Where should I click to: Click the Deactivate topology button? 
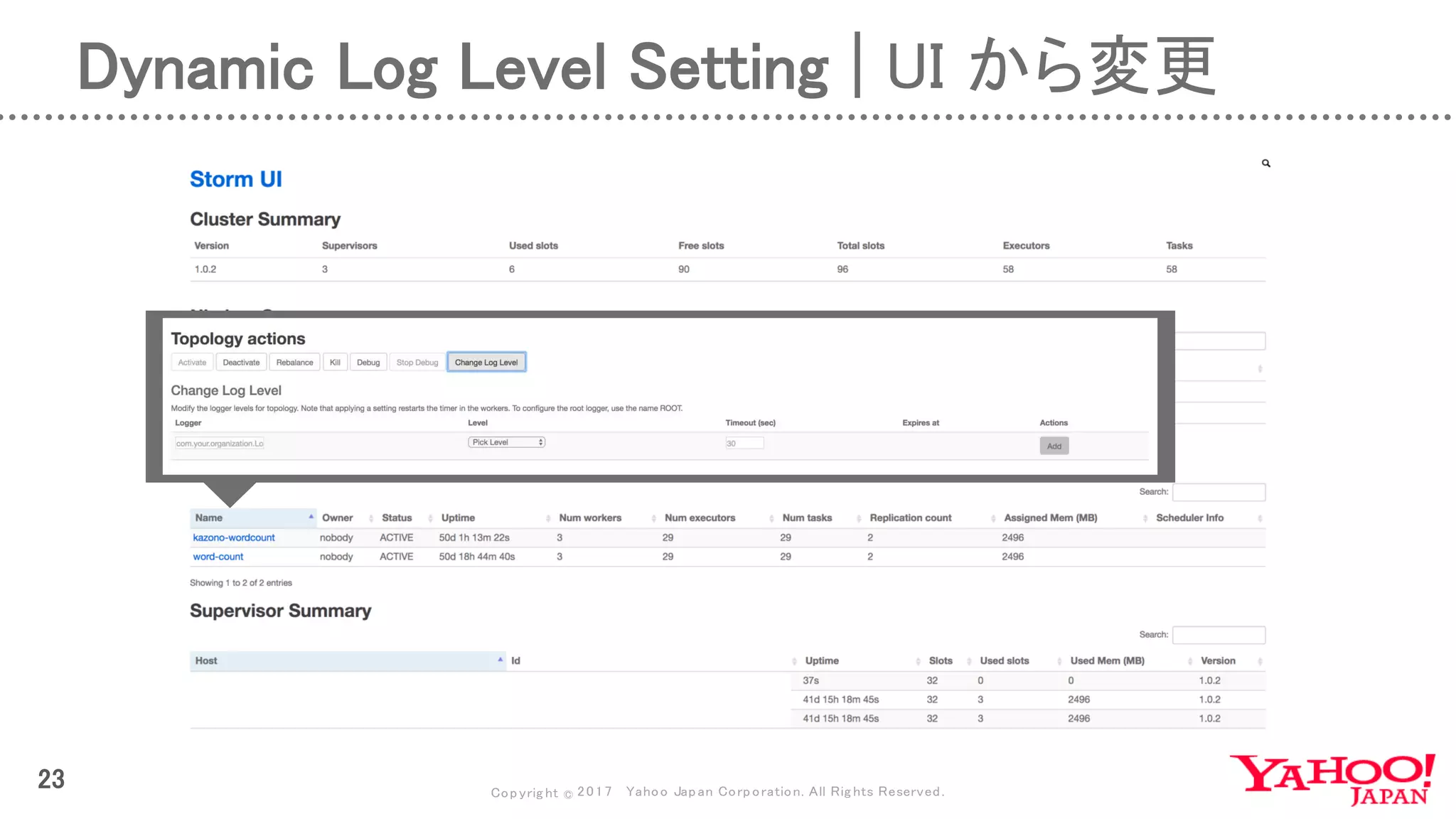pyautogui.click(x=241, y=363)
